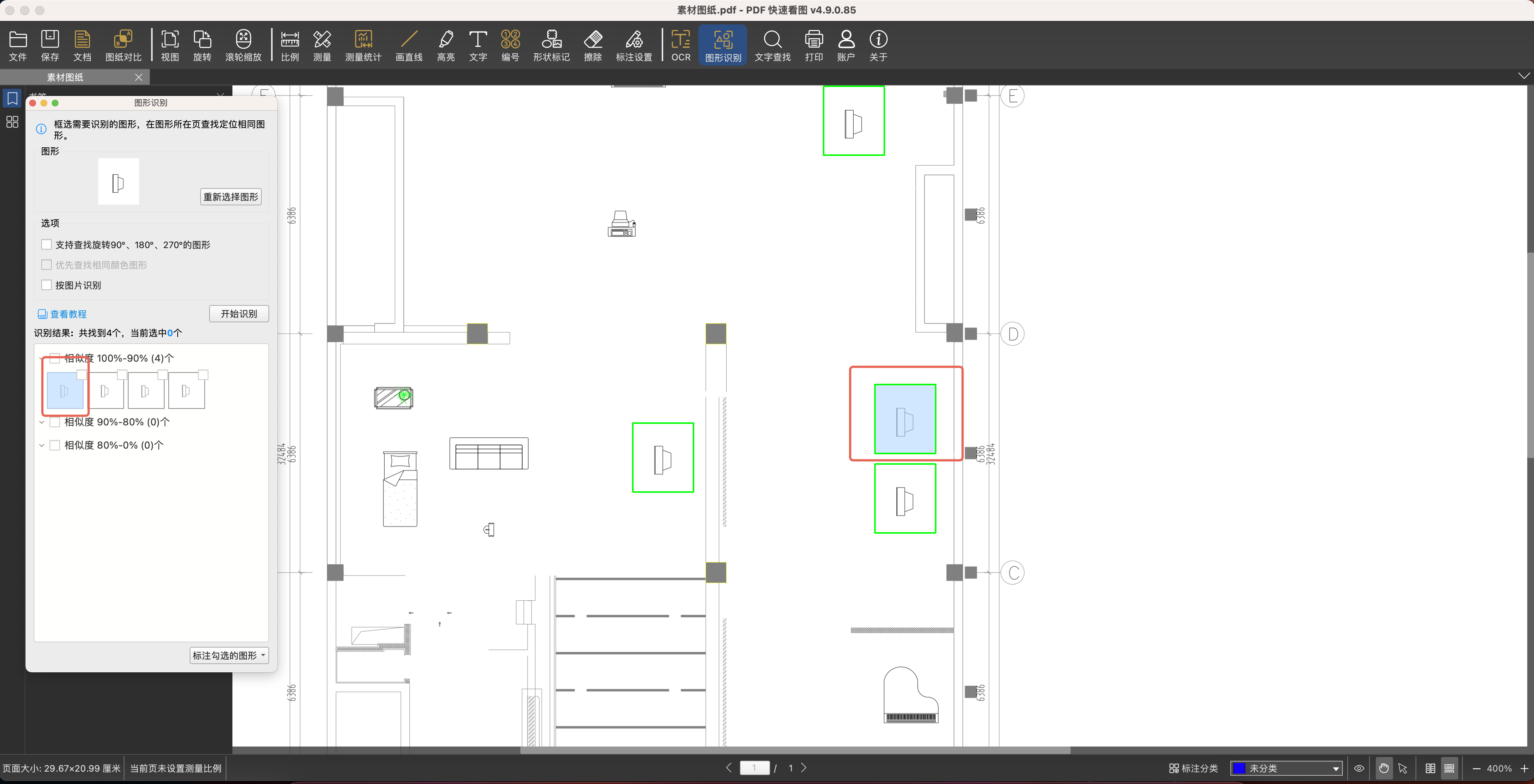Image resolution: width=1534 pixels, height=784 pixels.
Task: Enable 支持查找旋转90°、180°、270°的图形 checkbox
Action: point(46,245)
